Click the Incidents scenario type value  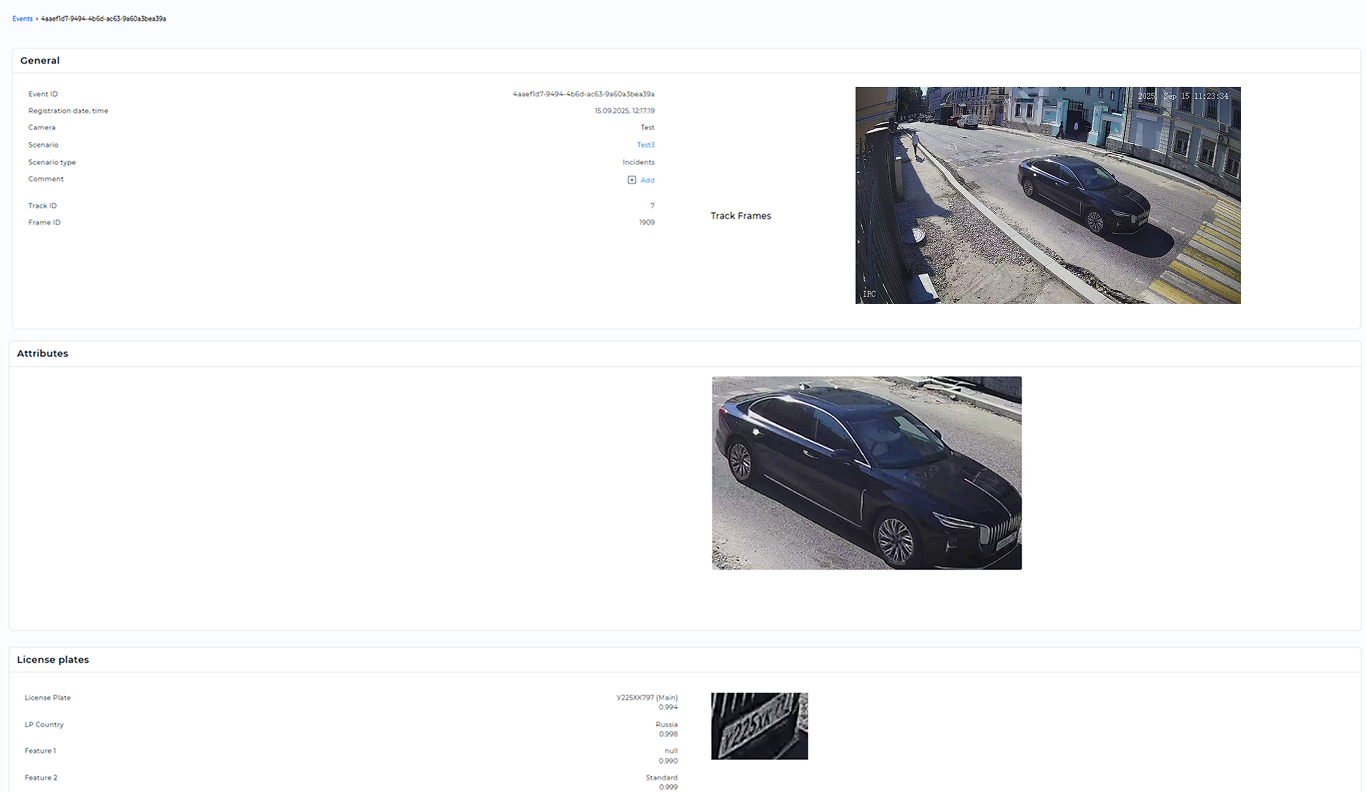(x=638, y=162)
